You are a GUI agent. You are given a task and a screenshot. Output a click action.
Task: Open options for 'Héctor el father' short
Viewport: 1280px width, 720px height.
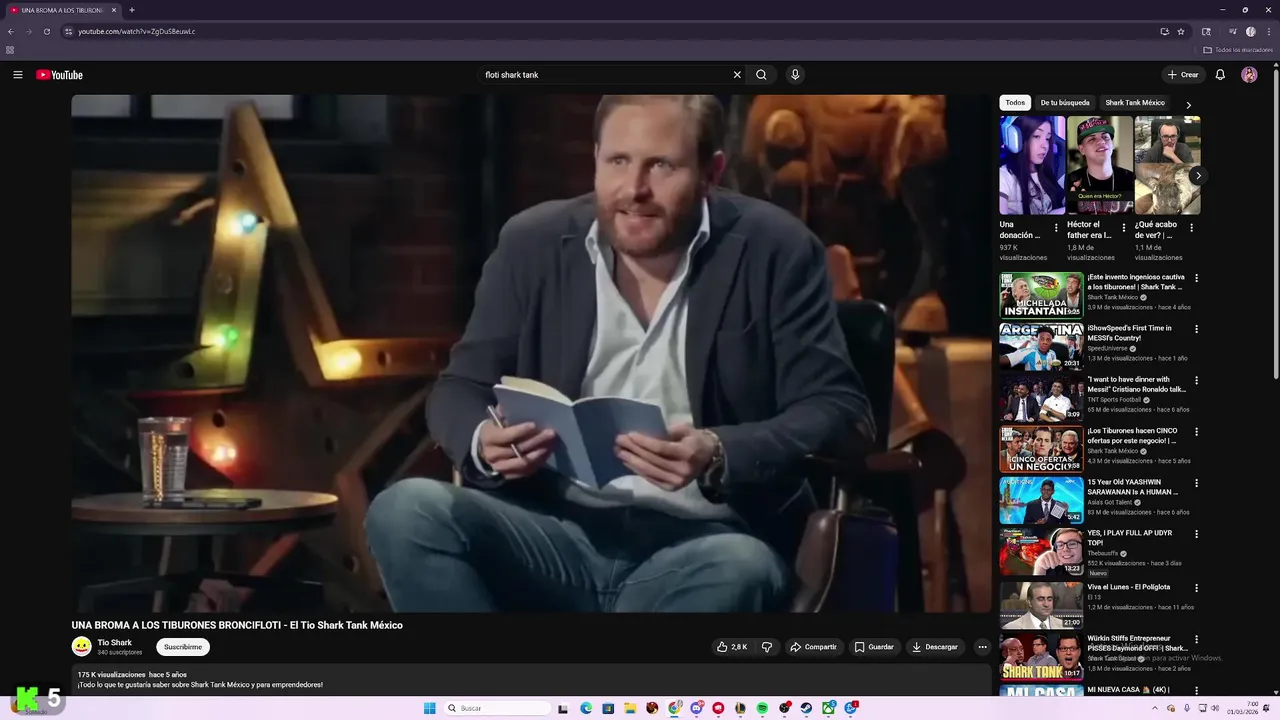click(x=1123, y=228)
